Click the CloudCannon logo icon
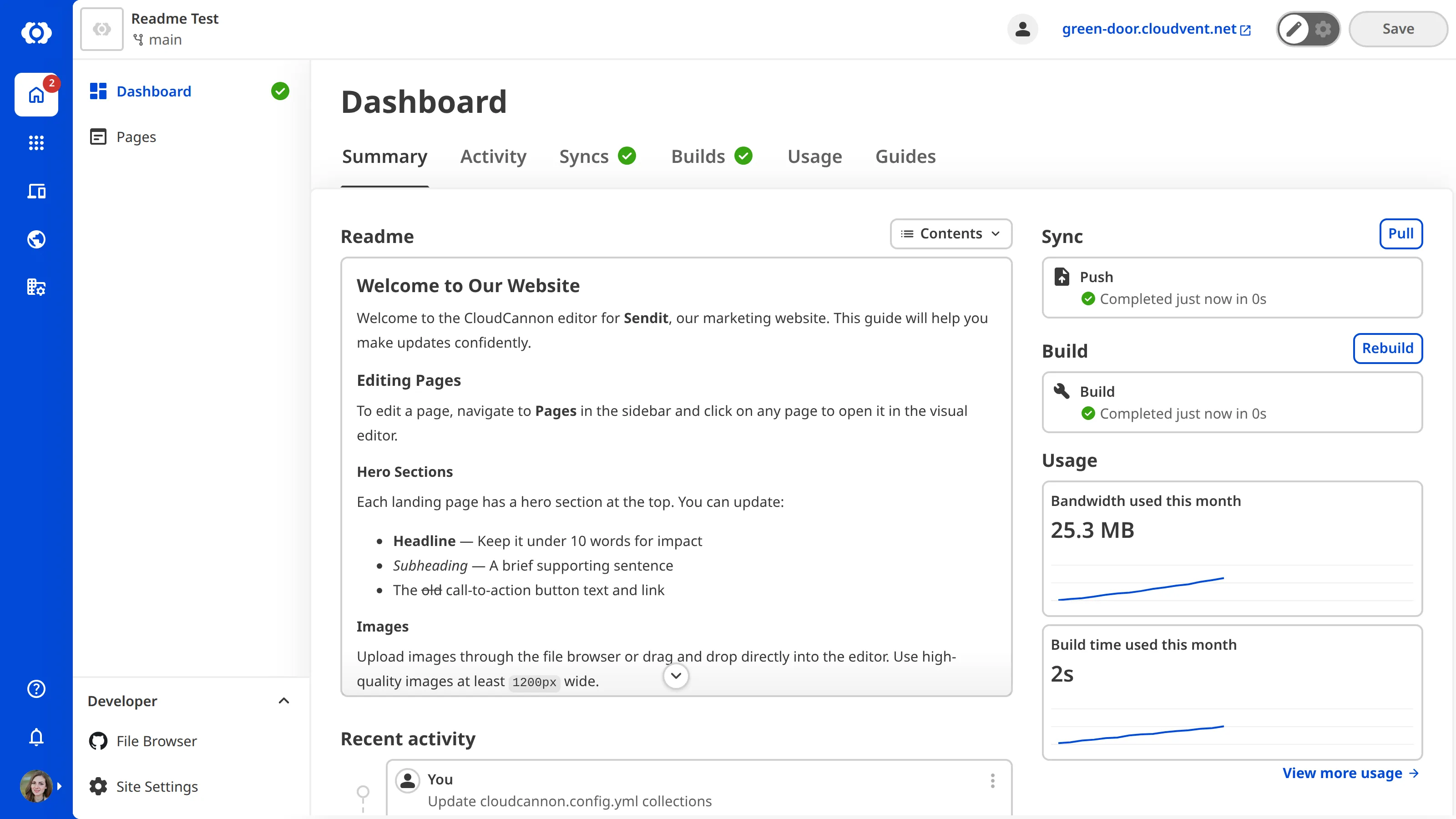 click(x=36, y=32)
